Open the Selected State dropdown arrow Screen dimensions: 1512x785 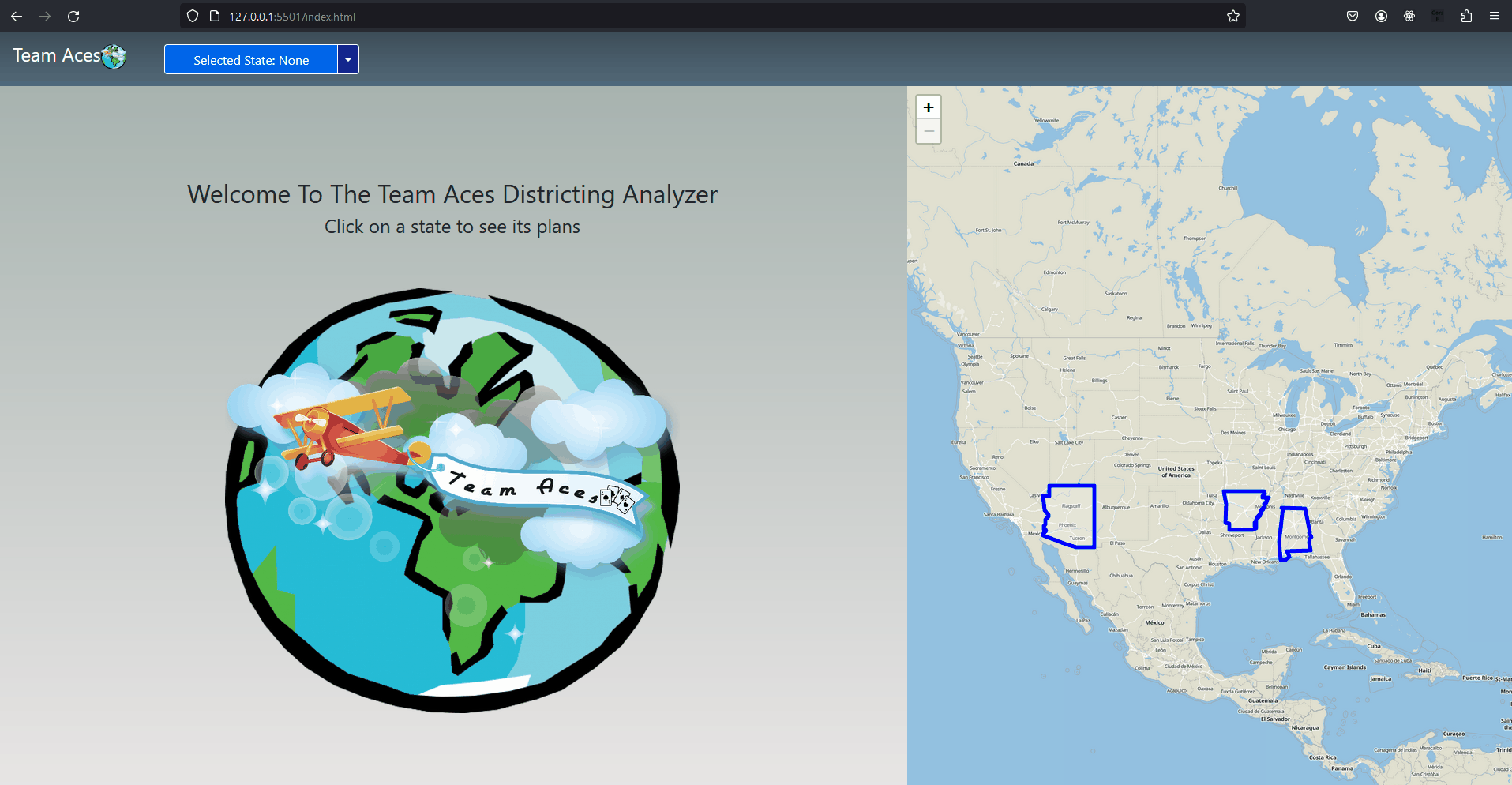[348, 60]
